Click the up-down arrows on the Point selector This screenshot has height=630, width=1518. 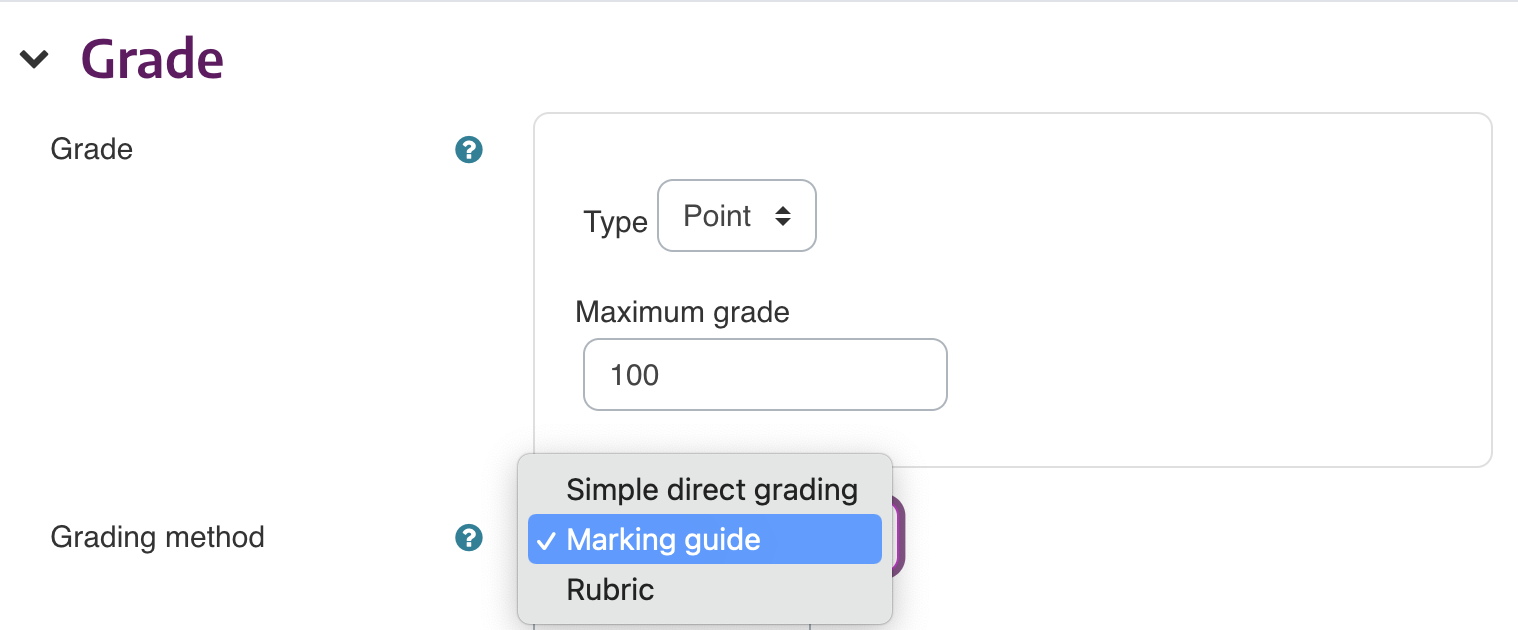[x=784, y=215]
